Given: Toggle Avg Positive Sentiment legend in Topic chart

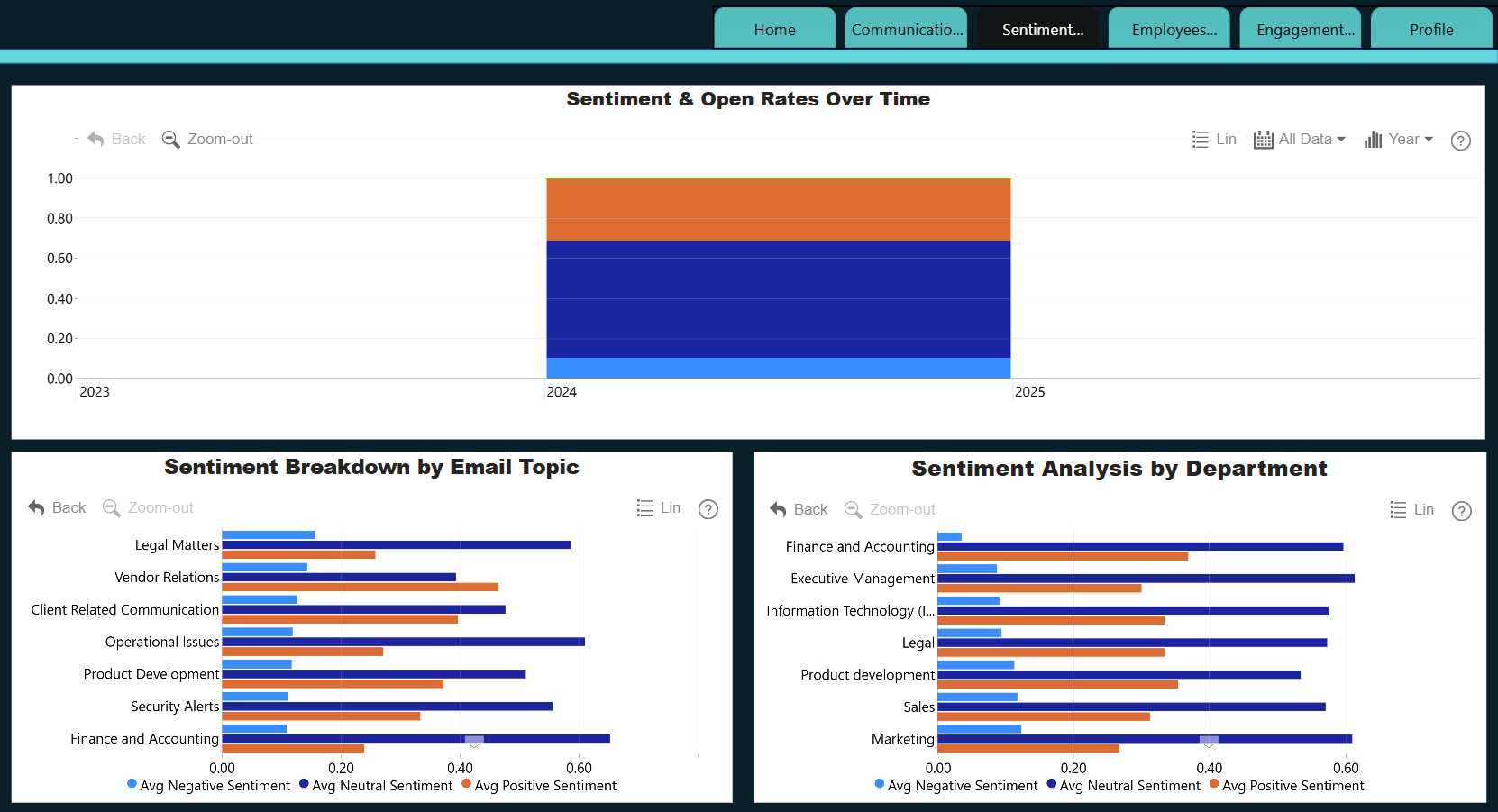Looking at the screenshot, I should click(539, 785).
